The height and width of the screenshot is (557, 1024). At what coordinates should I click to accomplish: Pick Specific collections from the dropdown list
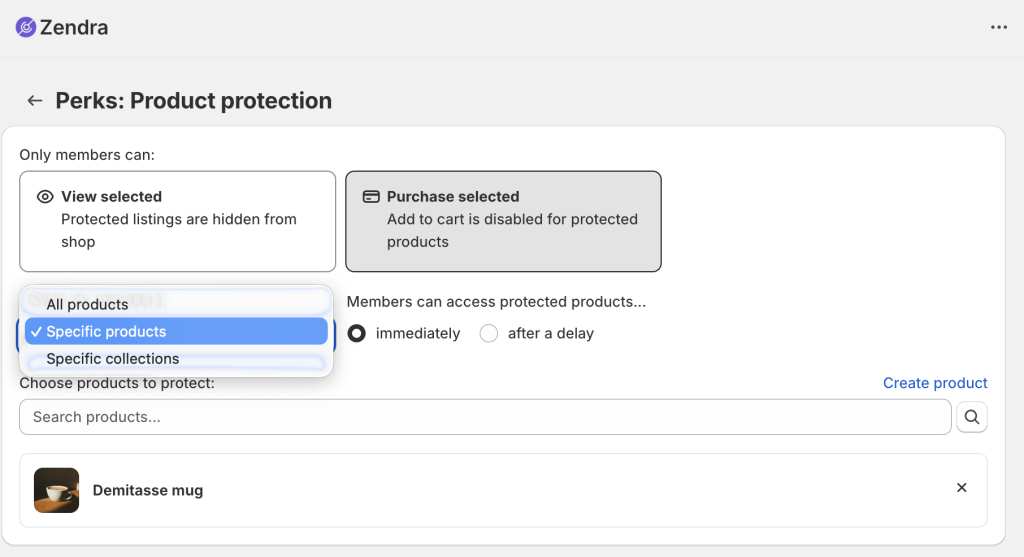pos(176,359)
